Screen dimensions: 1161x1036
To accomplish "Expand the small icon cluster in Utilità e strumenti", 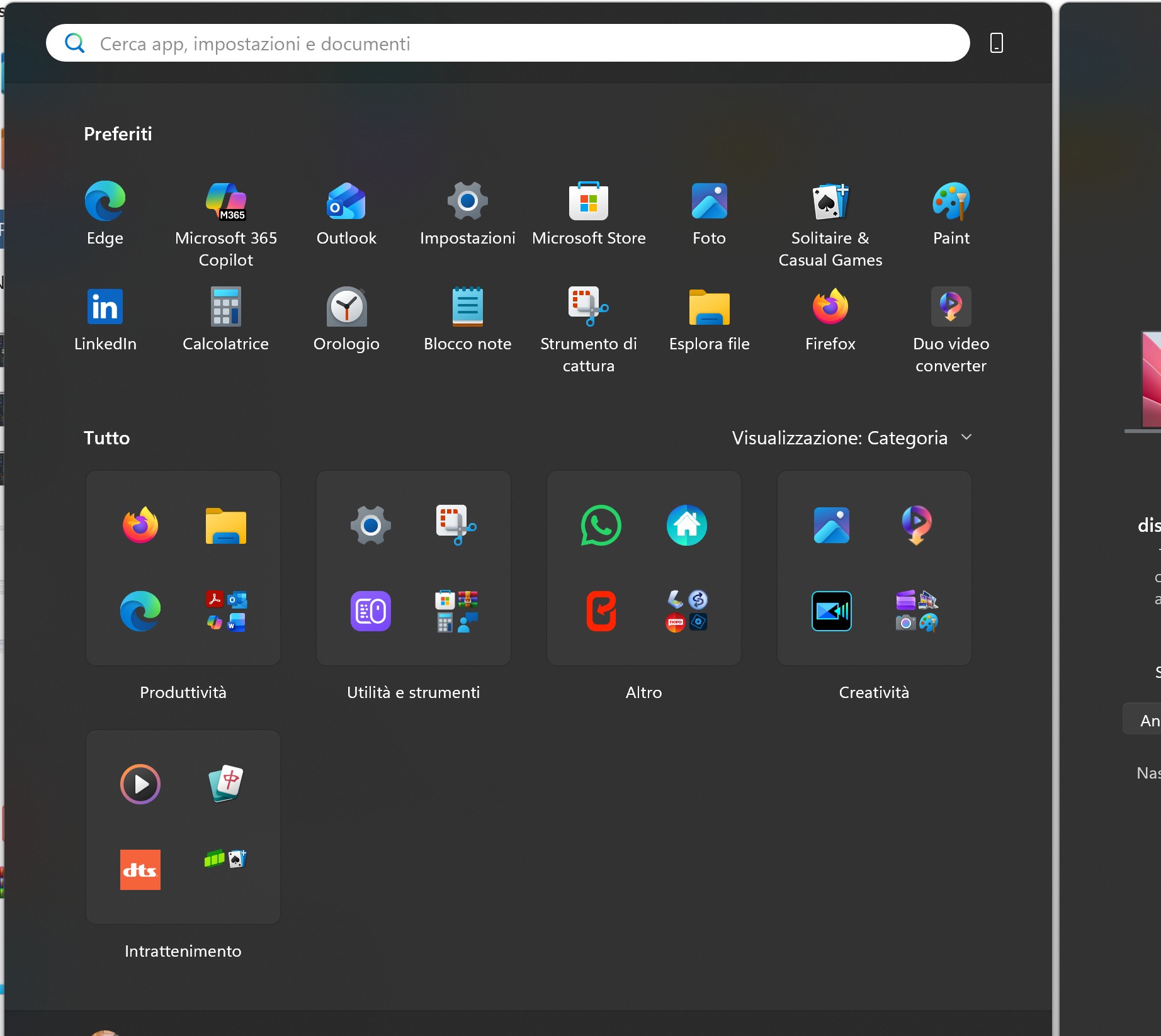I will tap(456, 611).
